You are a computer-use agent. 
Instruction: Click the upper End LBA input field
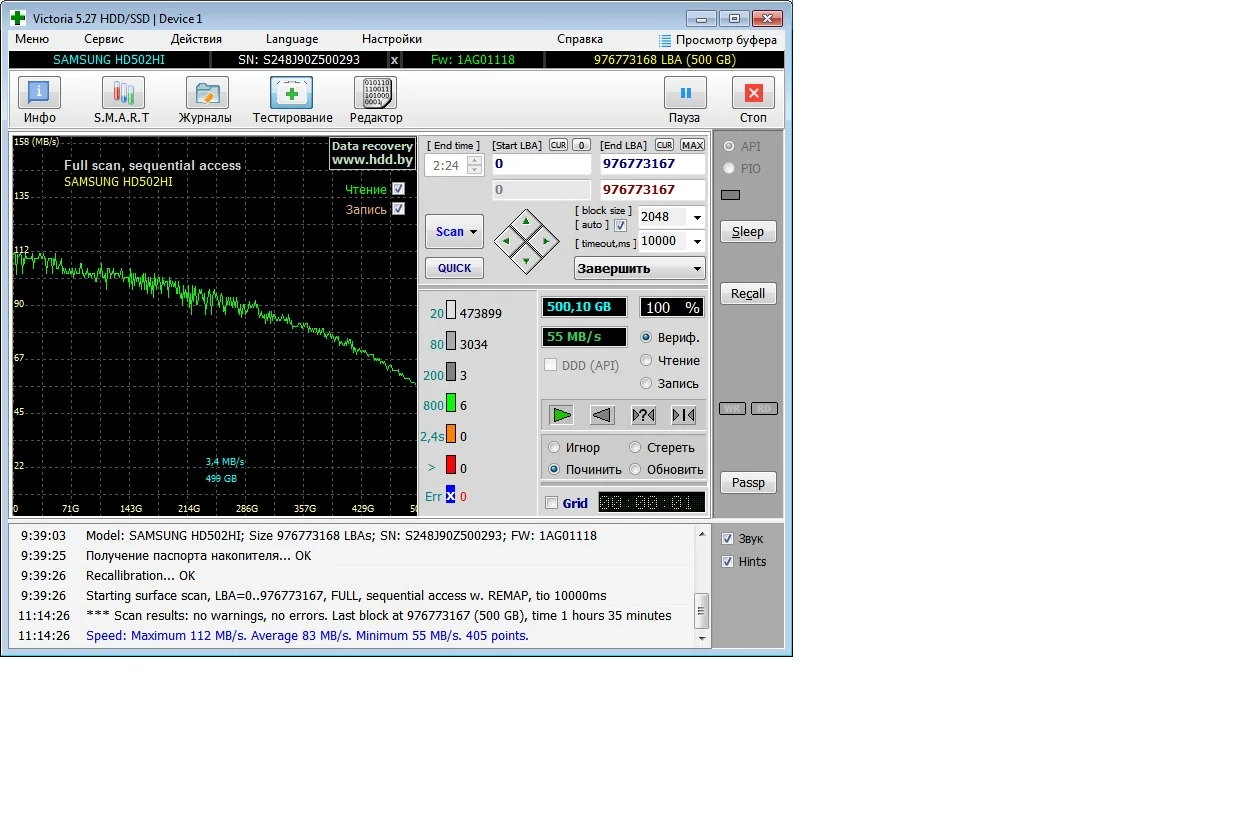coord(653,164)
